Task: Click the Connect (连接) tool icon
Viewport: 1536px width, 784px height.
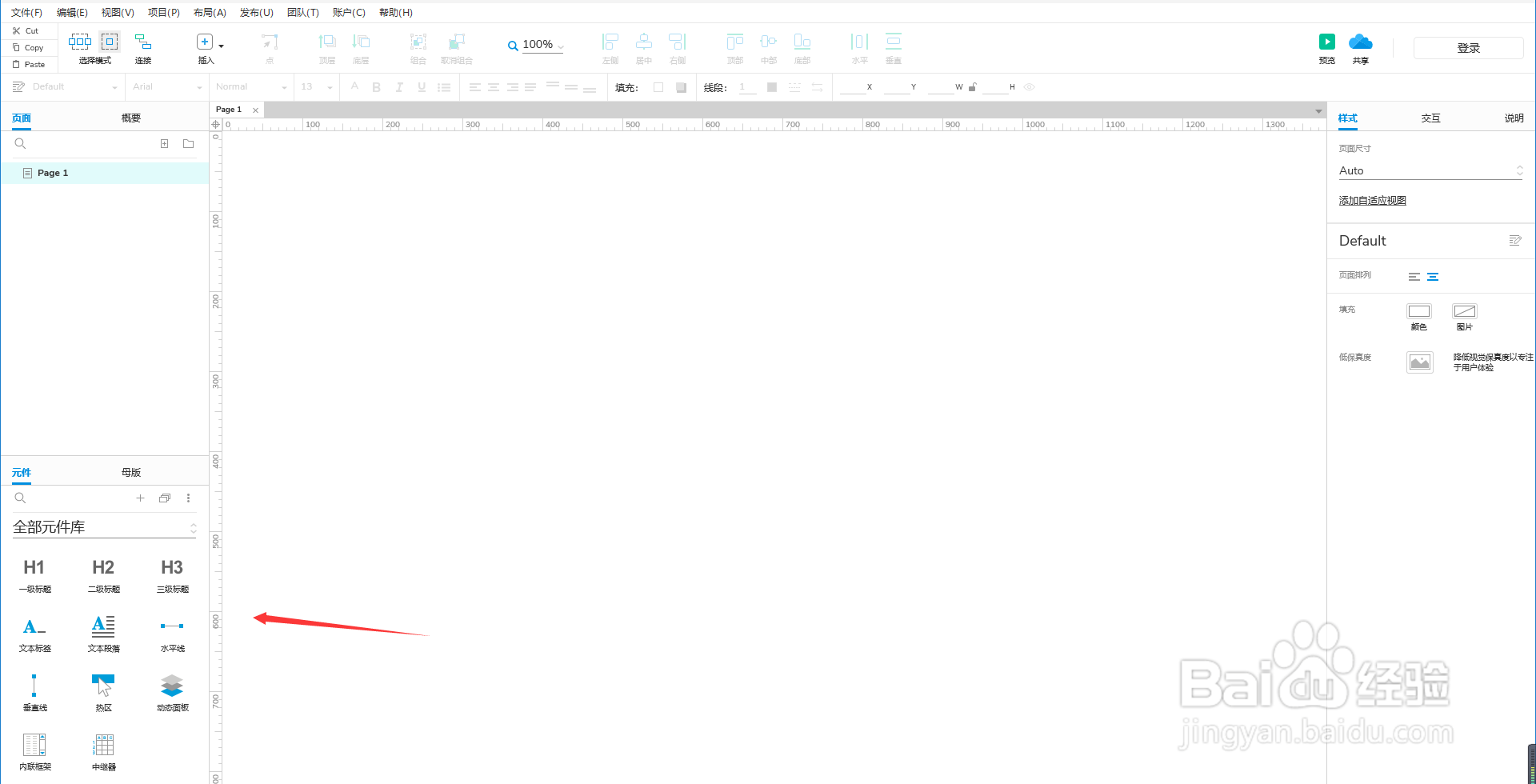Action: 143,42
